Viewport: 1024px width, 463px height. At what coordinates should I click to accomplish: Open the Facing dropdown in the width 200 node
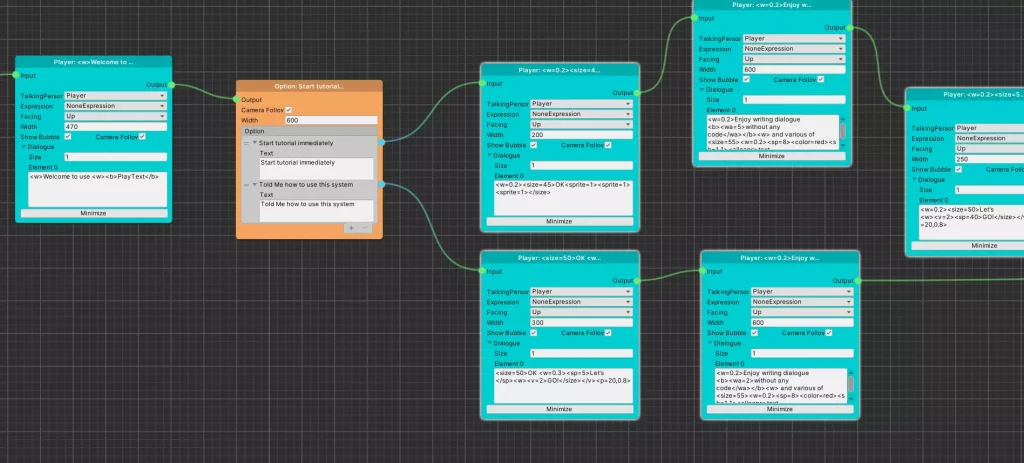pyautogui.click(x=582, y=124)
